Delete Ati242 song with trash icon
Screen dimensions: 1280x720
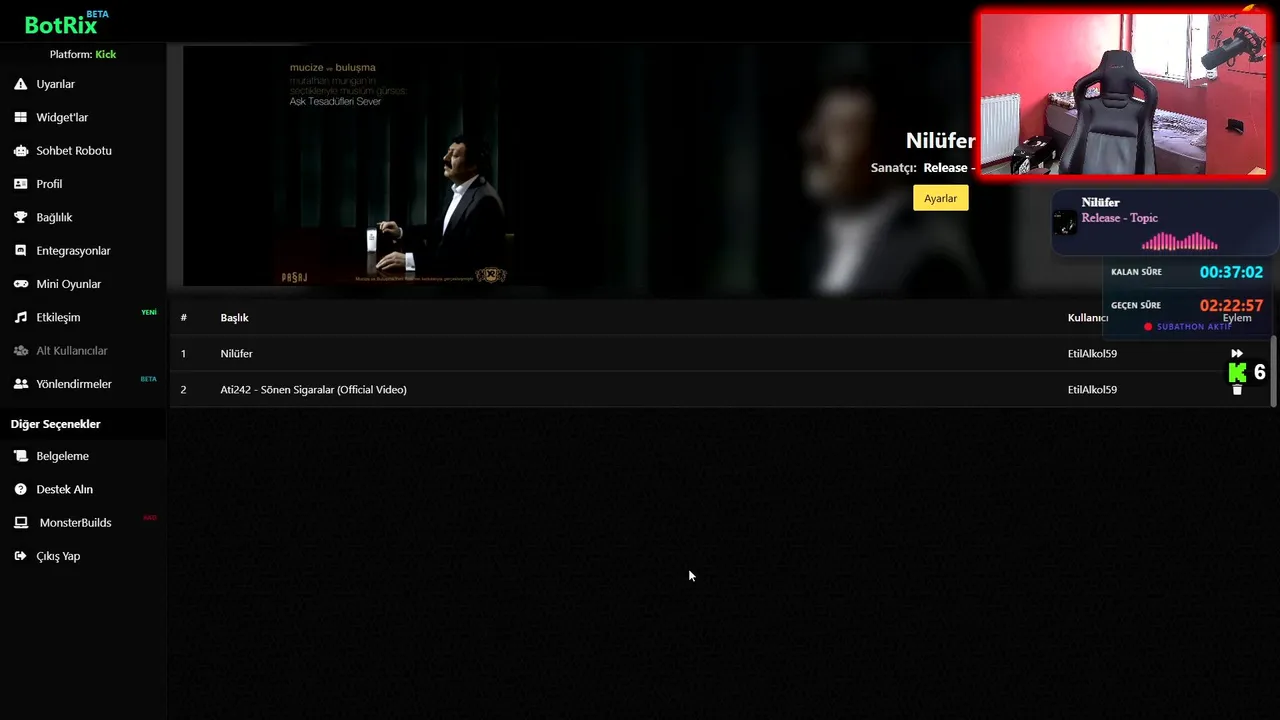pyautogui.click(x=1237, y=390)
